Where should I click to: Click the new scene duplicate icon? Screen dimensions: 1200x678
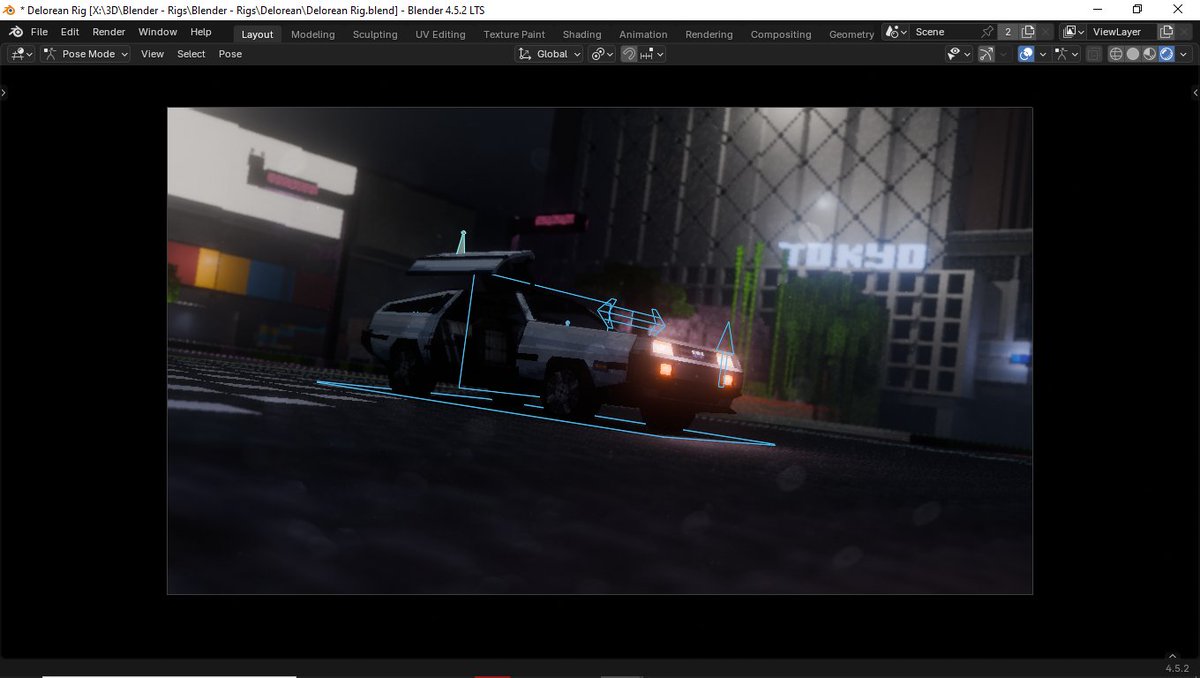click(x=1028, y=32)
